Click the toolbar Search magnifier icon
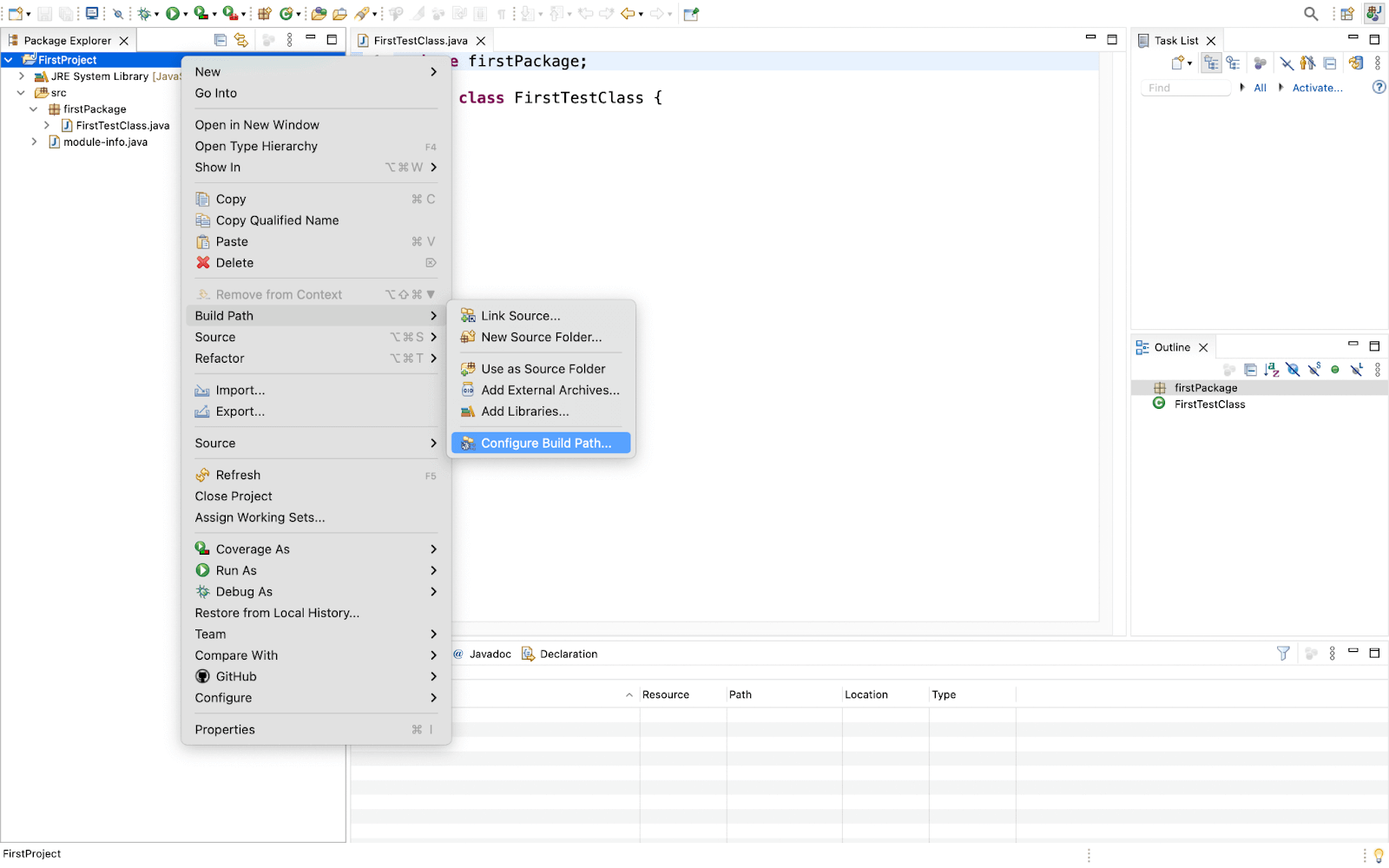This screenshot has width=1389, height=868. tap(1311, 13)
